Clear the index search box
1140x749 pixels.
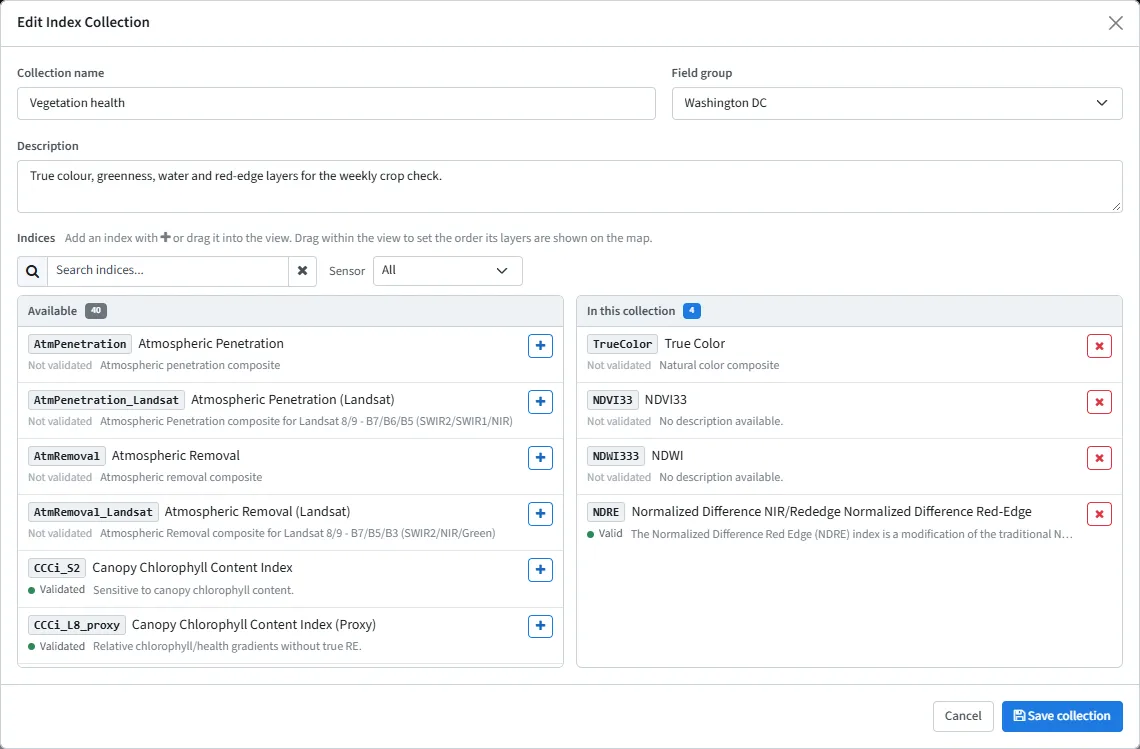click(x=302, y=271)
